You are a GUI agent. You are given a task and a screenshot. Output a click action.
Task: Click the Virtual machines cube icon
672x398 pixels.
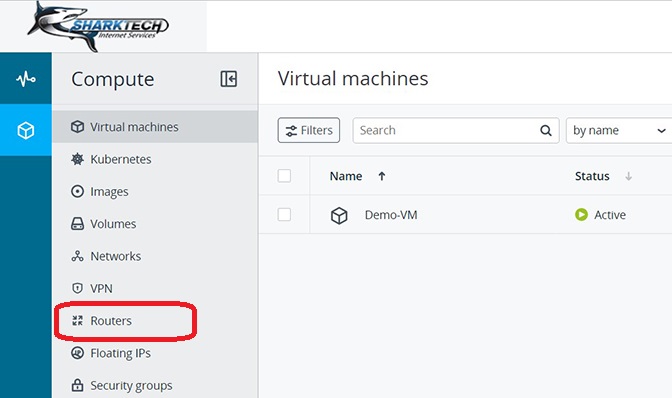pyautogui.click(x=77, y=127)
